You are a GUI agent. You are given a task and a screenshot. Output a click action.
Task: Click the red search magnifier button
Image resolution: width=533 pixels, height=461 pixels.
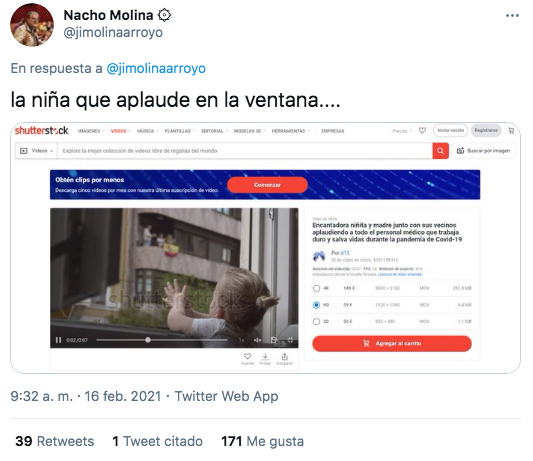pos(441,151)
